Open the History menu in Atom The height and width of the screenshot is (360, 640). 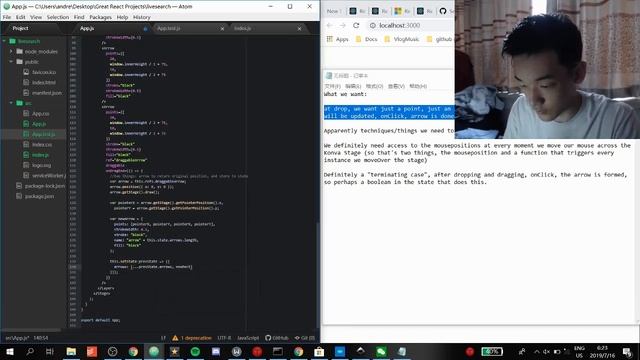(x=142, y=17)
